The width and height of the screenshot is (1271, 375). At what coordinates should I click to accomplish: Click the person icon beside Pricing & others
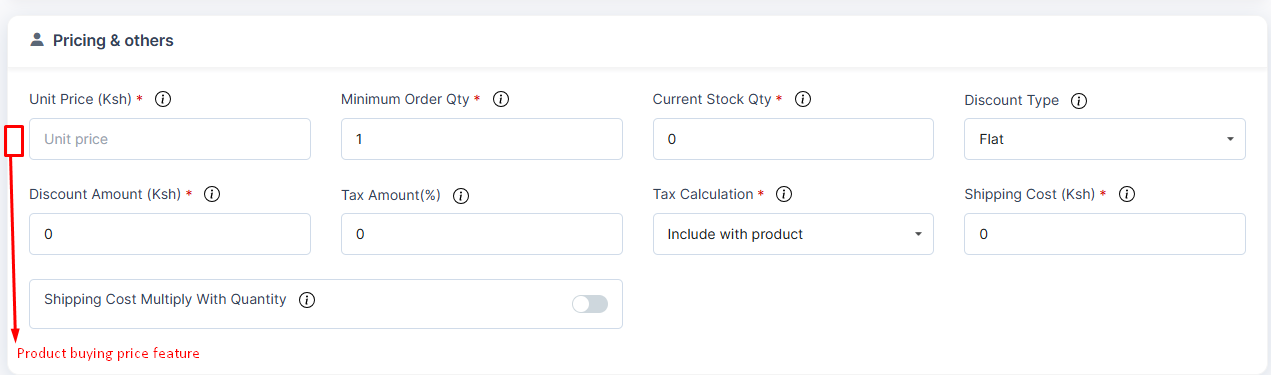(x=37, y=40)
